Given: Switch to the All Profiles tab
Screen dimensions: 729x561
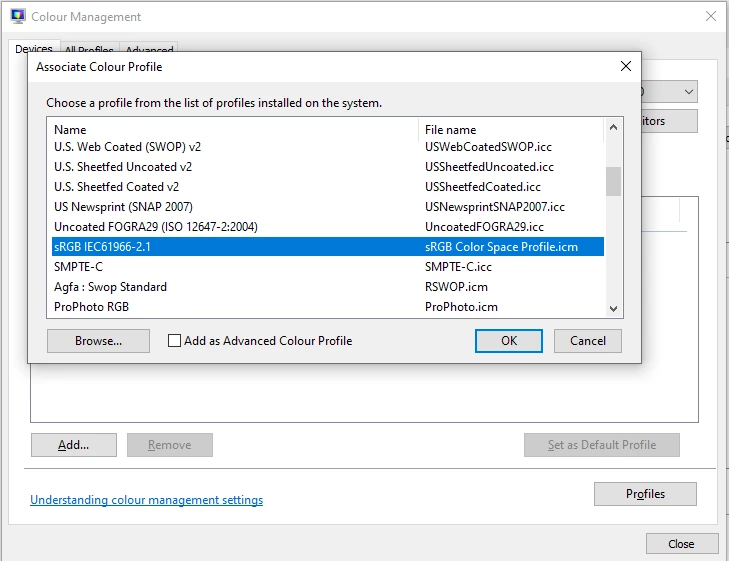Looking at the screenshot, I should (89, 49).
